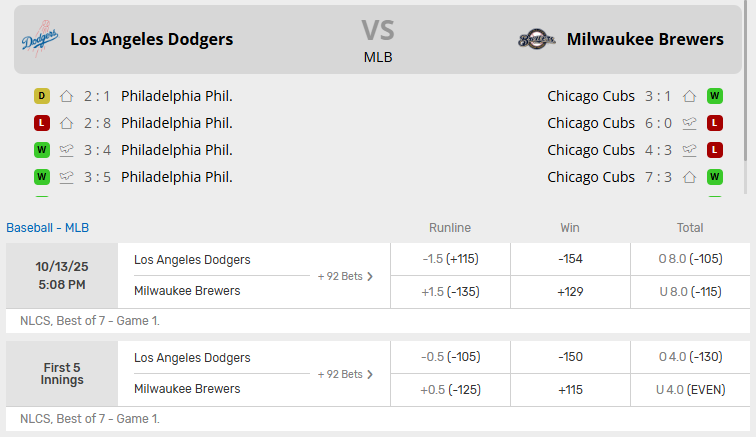Click the green W badge on Cubs 7:3 row
The width and height of the screenshot is (756, 437).
(x=715, y=177)
